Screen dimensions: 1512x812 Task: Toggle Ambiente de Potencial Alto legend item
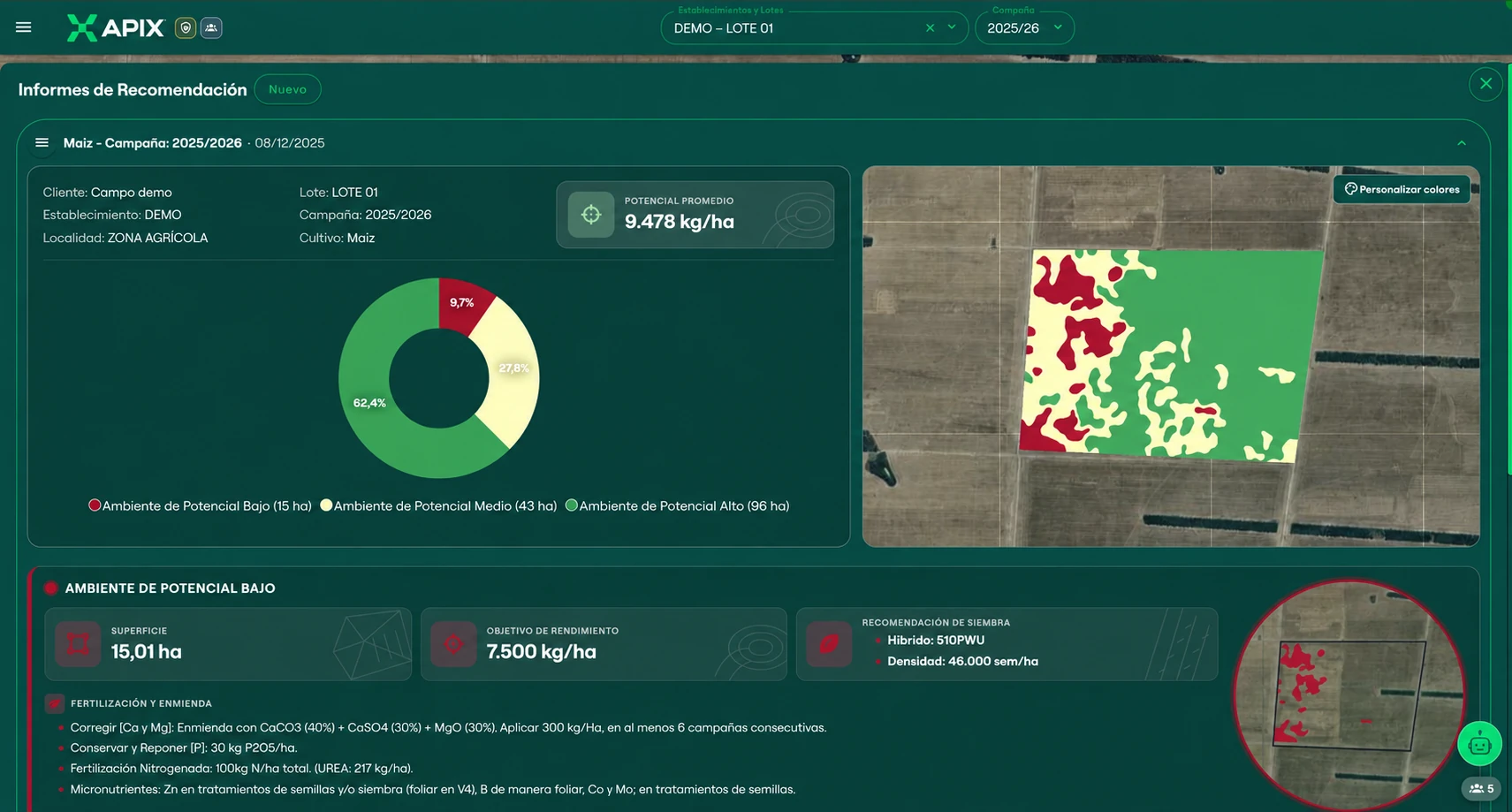point(677,505)
